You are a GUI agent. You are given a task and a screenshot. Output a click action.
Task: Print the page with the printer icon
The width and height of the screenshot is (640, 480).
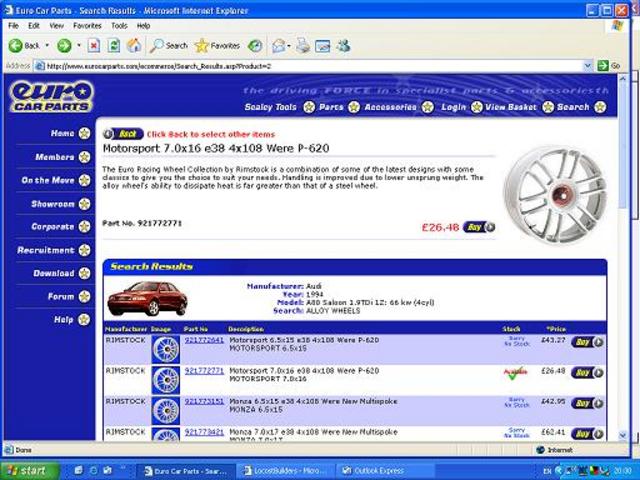(303, 46)
